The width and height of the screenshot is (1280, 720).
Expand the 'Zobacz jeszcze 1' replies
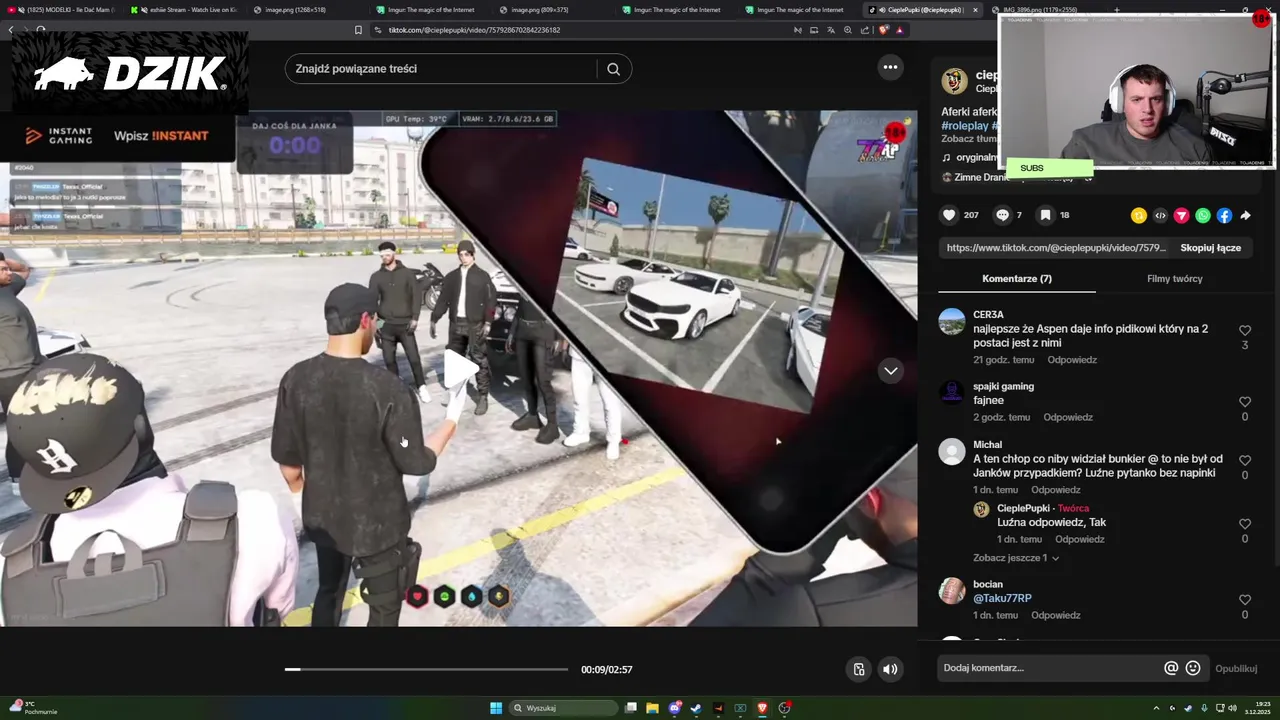coord(1016,558)
